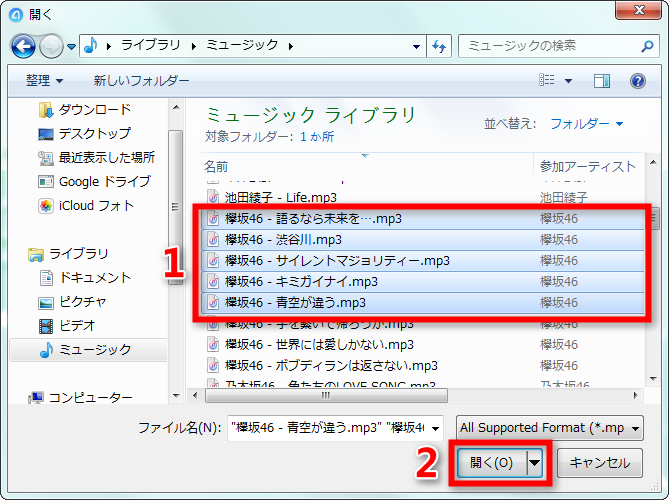Click the 1 か所 link

click(x=317, y=137)
